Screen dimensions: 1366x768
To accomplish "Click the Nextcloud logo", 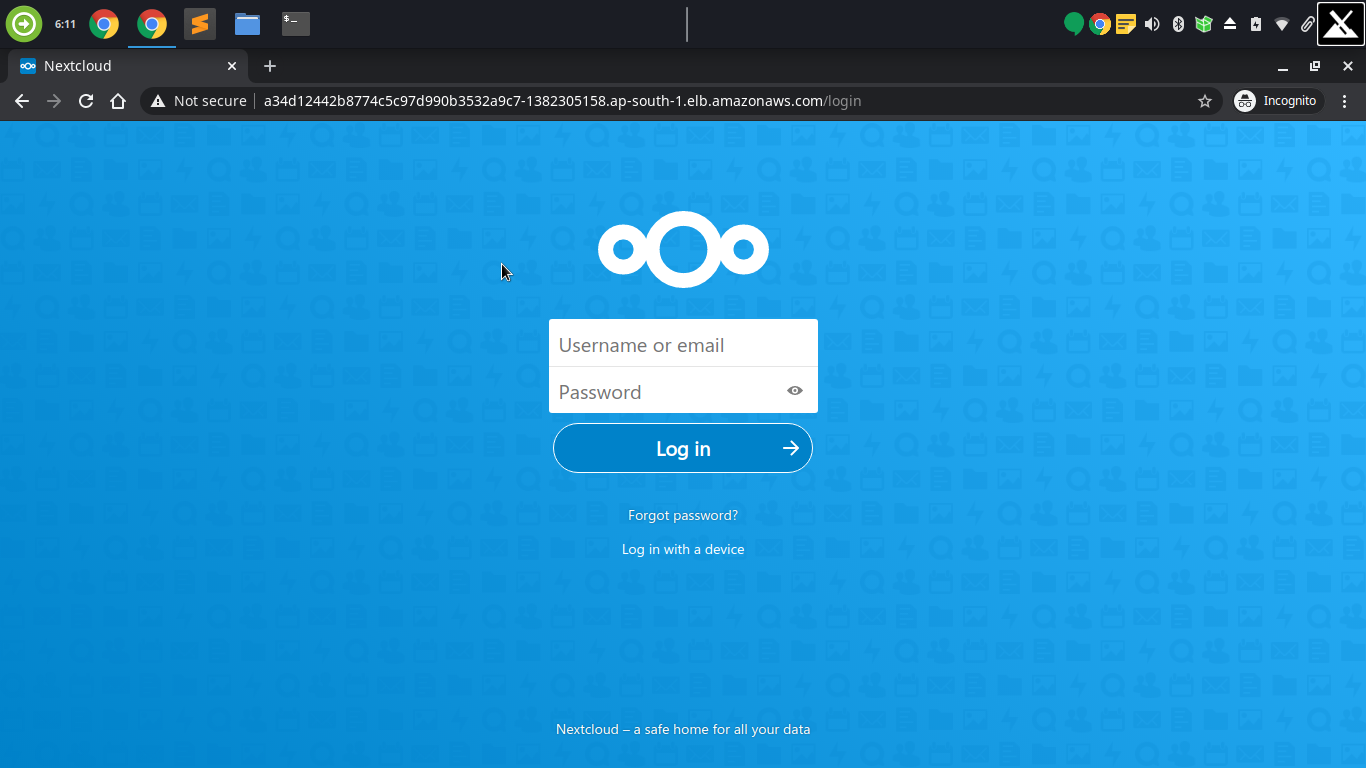I will point(683,250).
